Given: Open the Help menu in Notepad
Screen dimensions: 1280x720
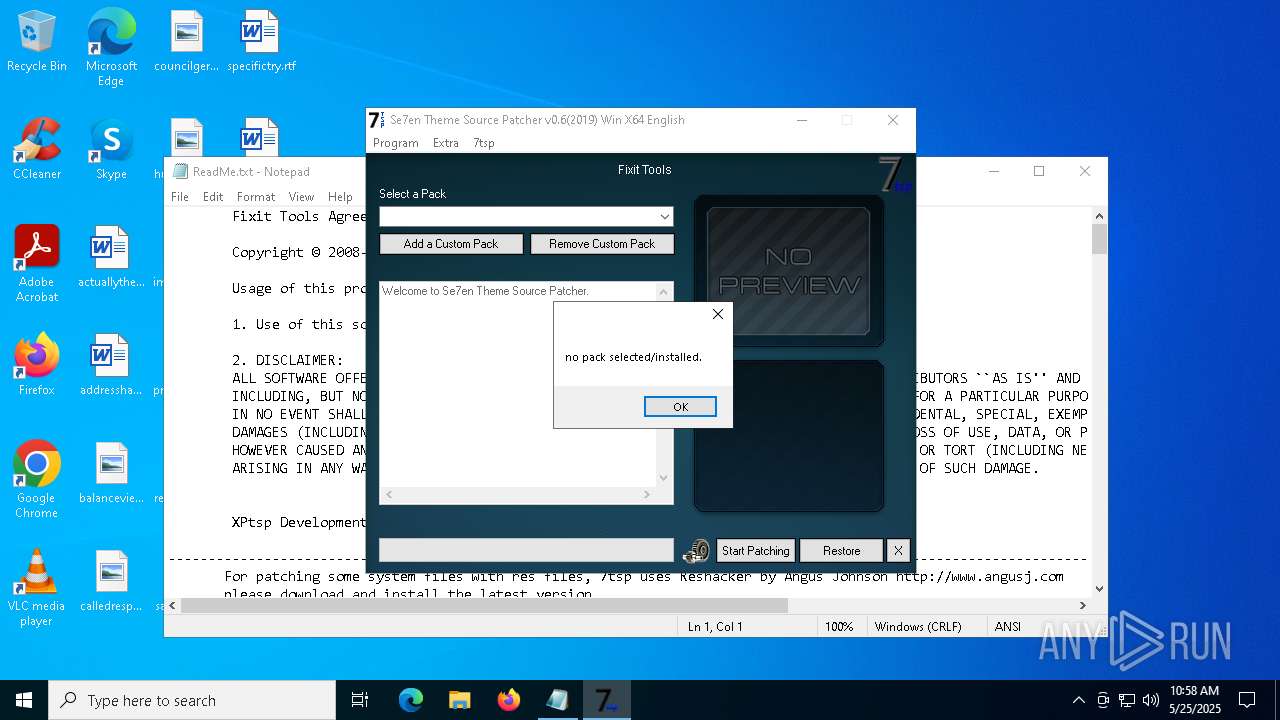Looking at the screenshot, I should 340,197.
